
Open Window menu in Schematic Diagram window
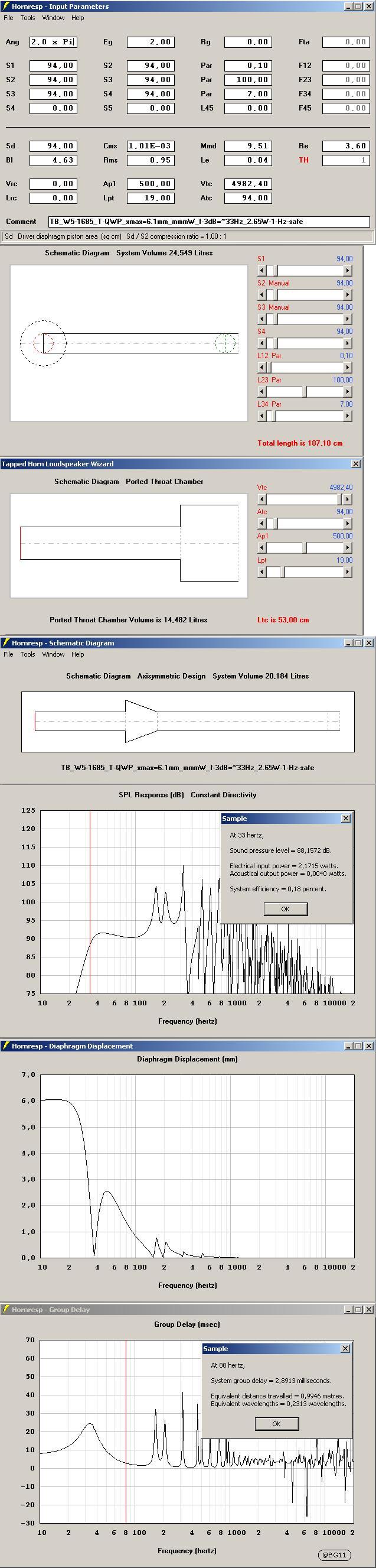click(54, 654)
